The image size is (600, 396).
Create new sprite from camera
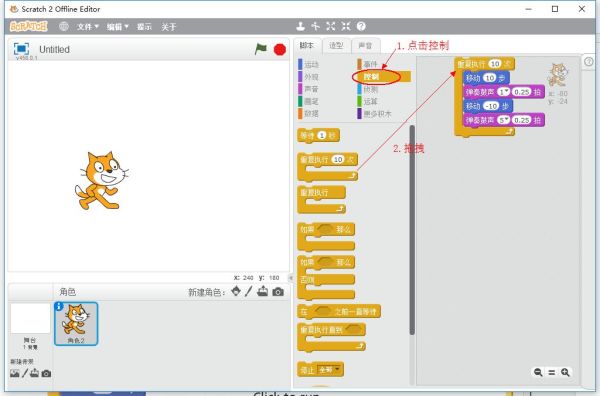click(x=278, y=292)
